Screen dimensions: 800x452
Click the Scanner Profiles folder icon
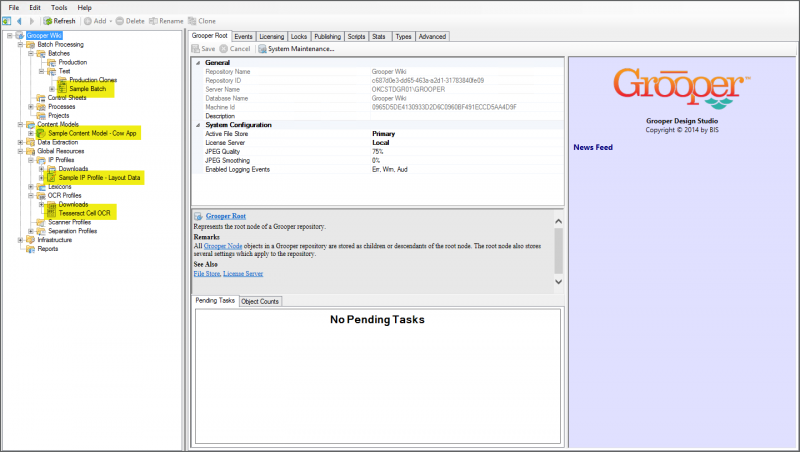41,222
